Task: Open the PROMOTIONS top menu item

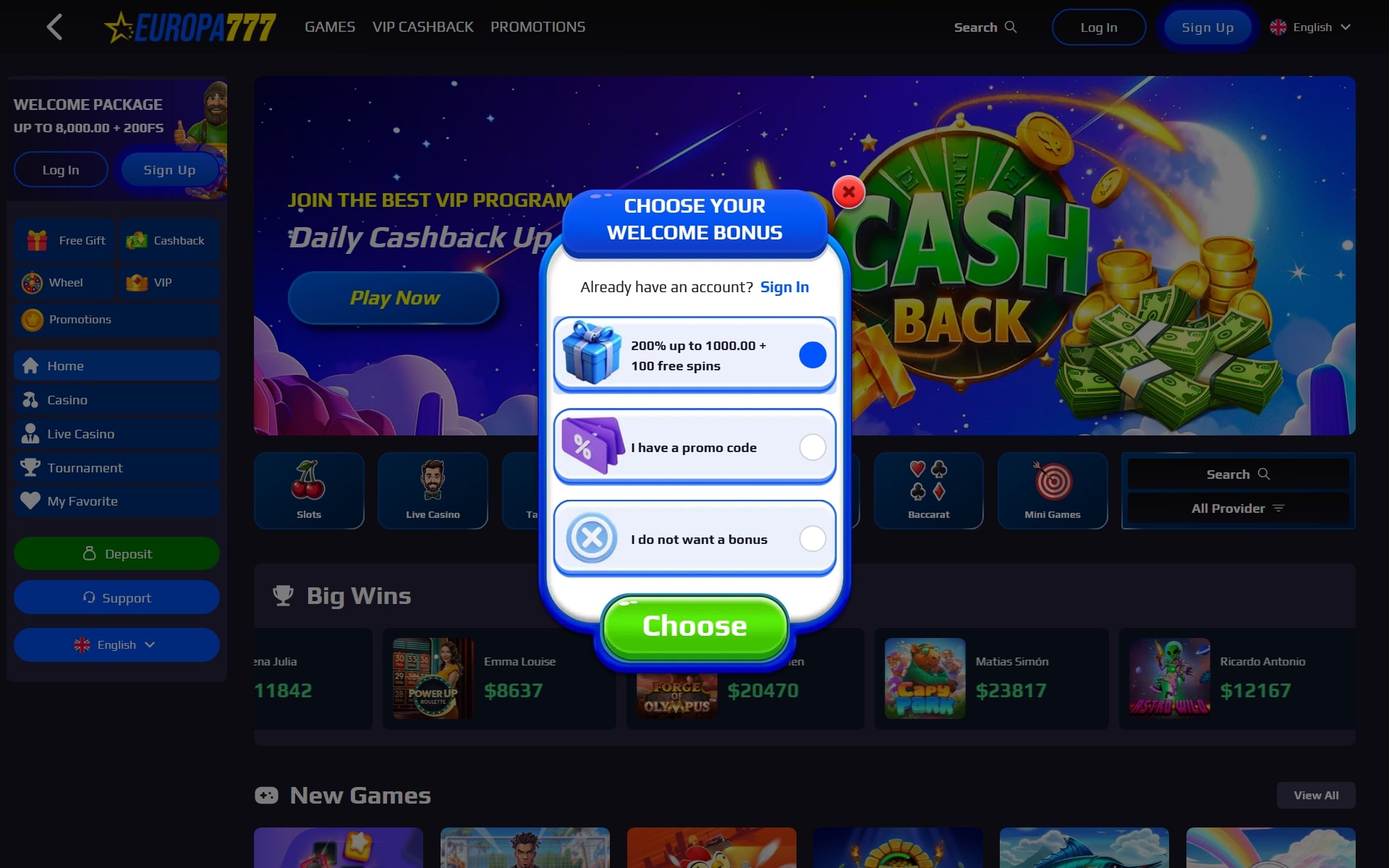Action: tap(538, 27)
